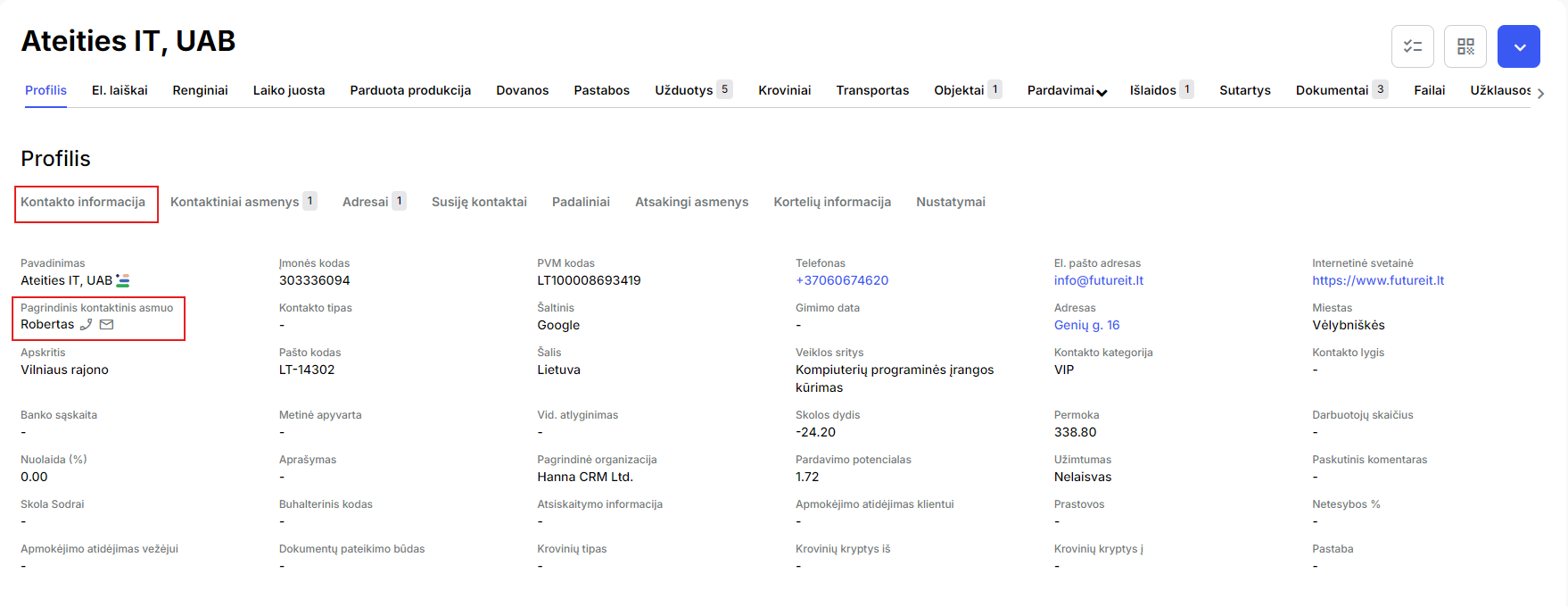1568x607 pixels.
Task: Open the Dovanos tab
Action: (523, 90)
